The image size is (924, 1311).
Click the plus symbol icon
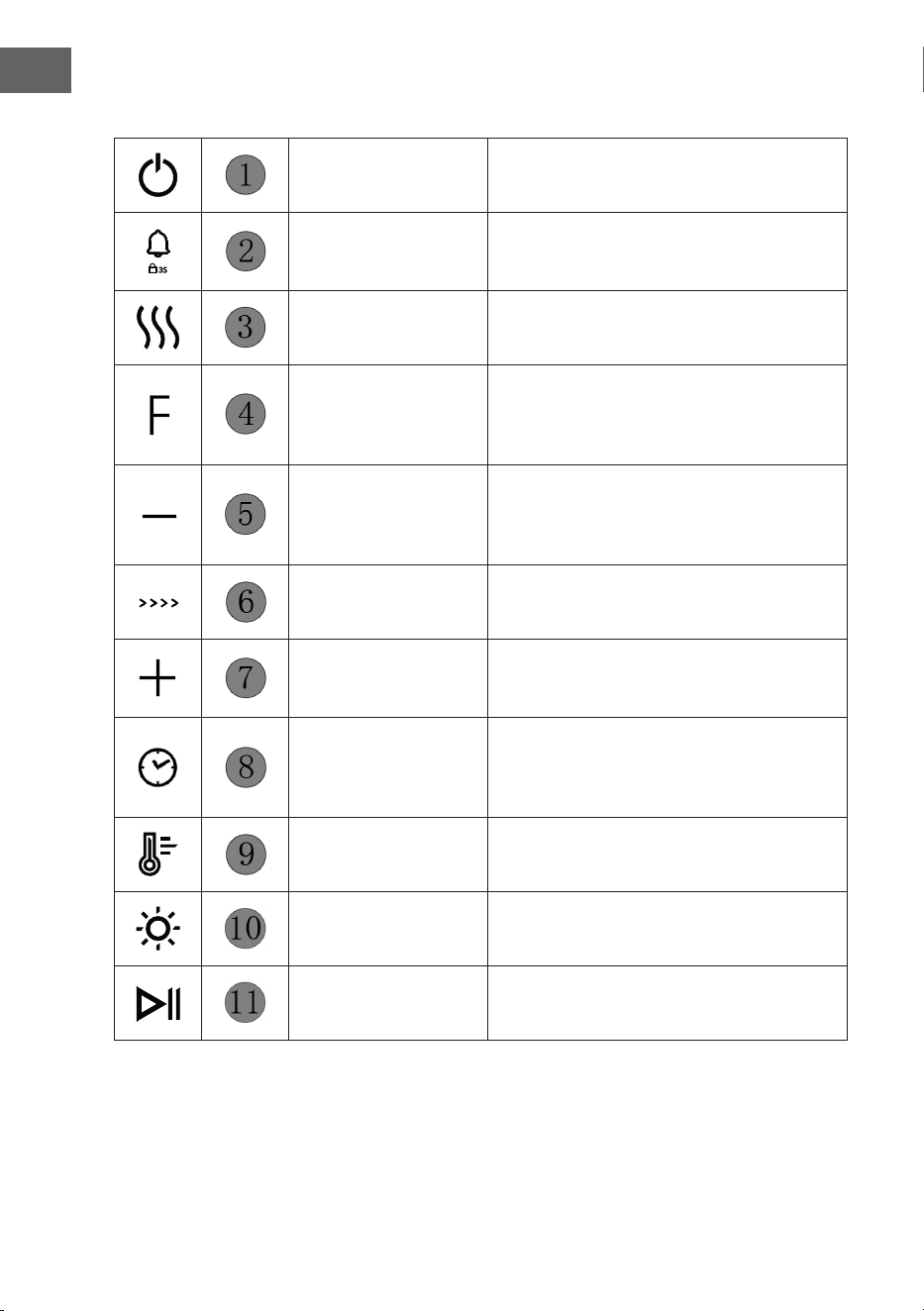157,678
